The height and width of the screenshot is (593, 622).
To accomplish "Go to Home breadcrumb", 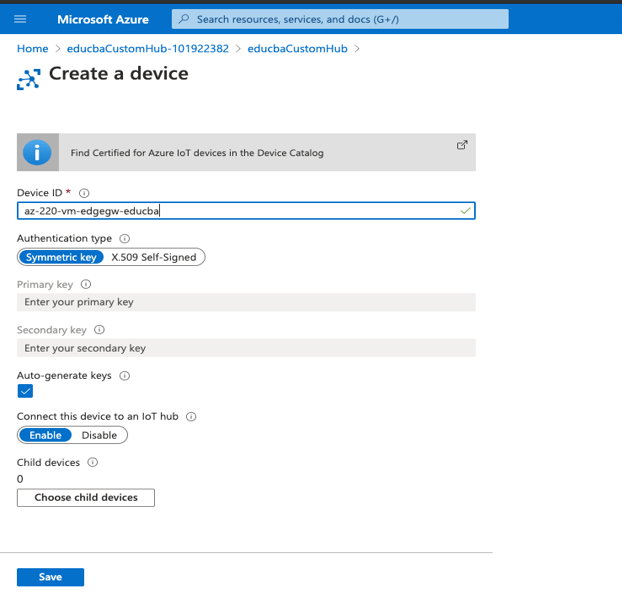I will coord(33,48).
